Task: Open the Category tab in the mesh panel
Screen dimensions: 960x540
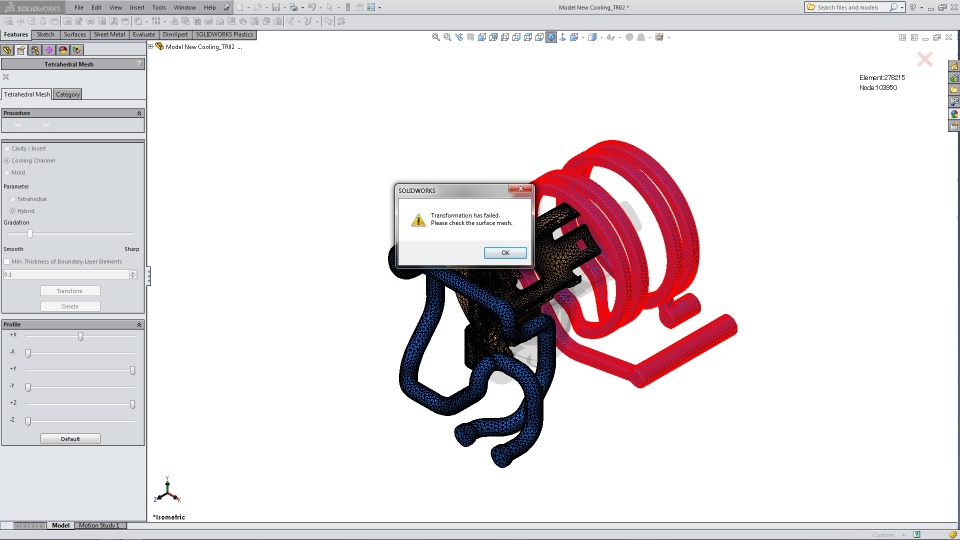Action: [67, 94]
